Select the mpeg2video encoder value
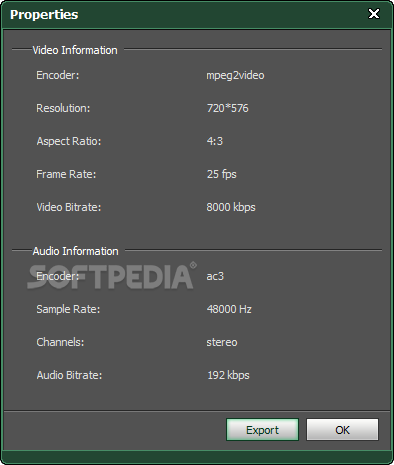The height and width of the screenshot is (465, 394). (235, 75)
